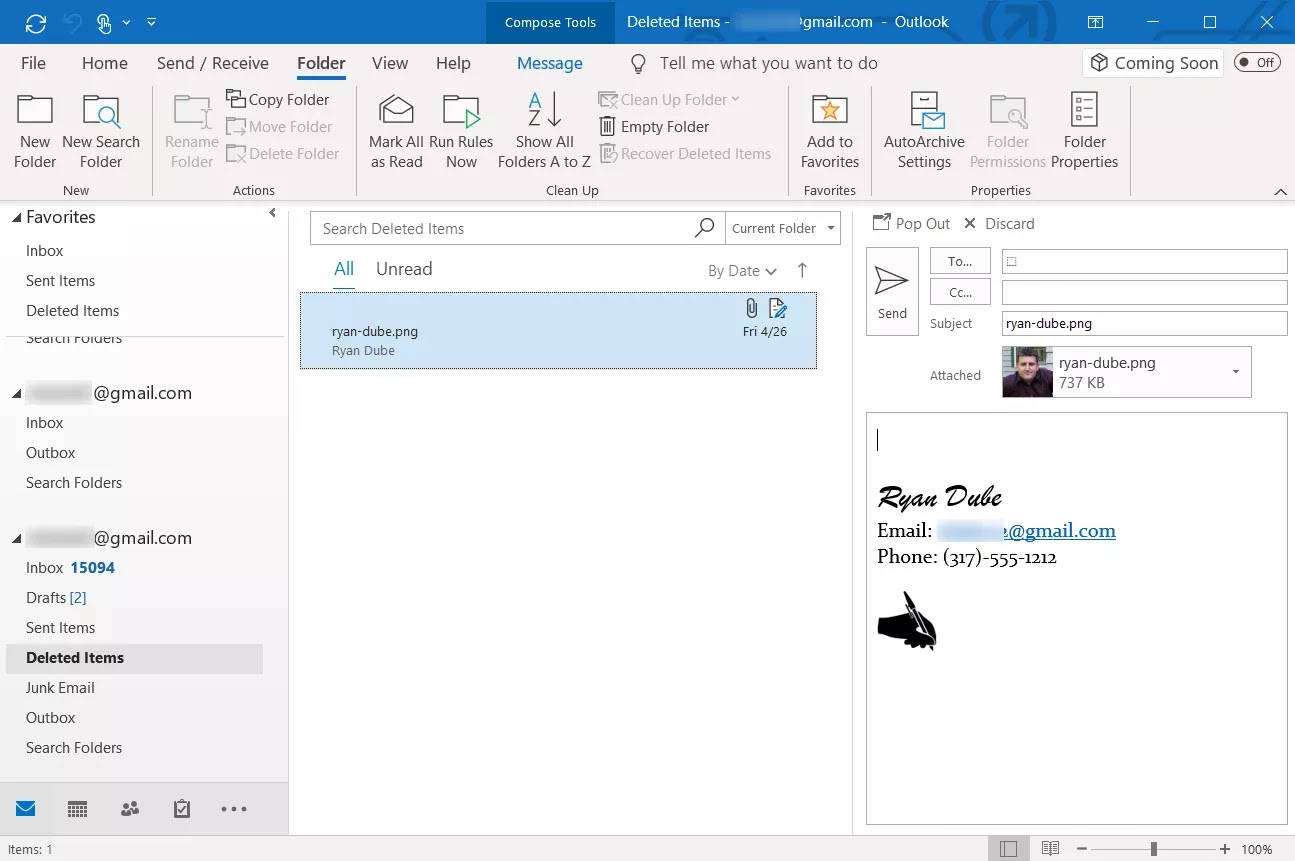Click Show All Folders A to Z
Screen dimensions: 1295x861
tap(544, 132)
